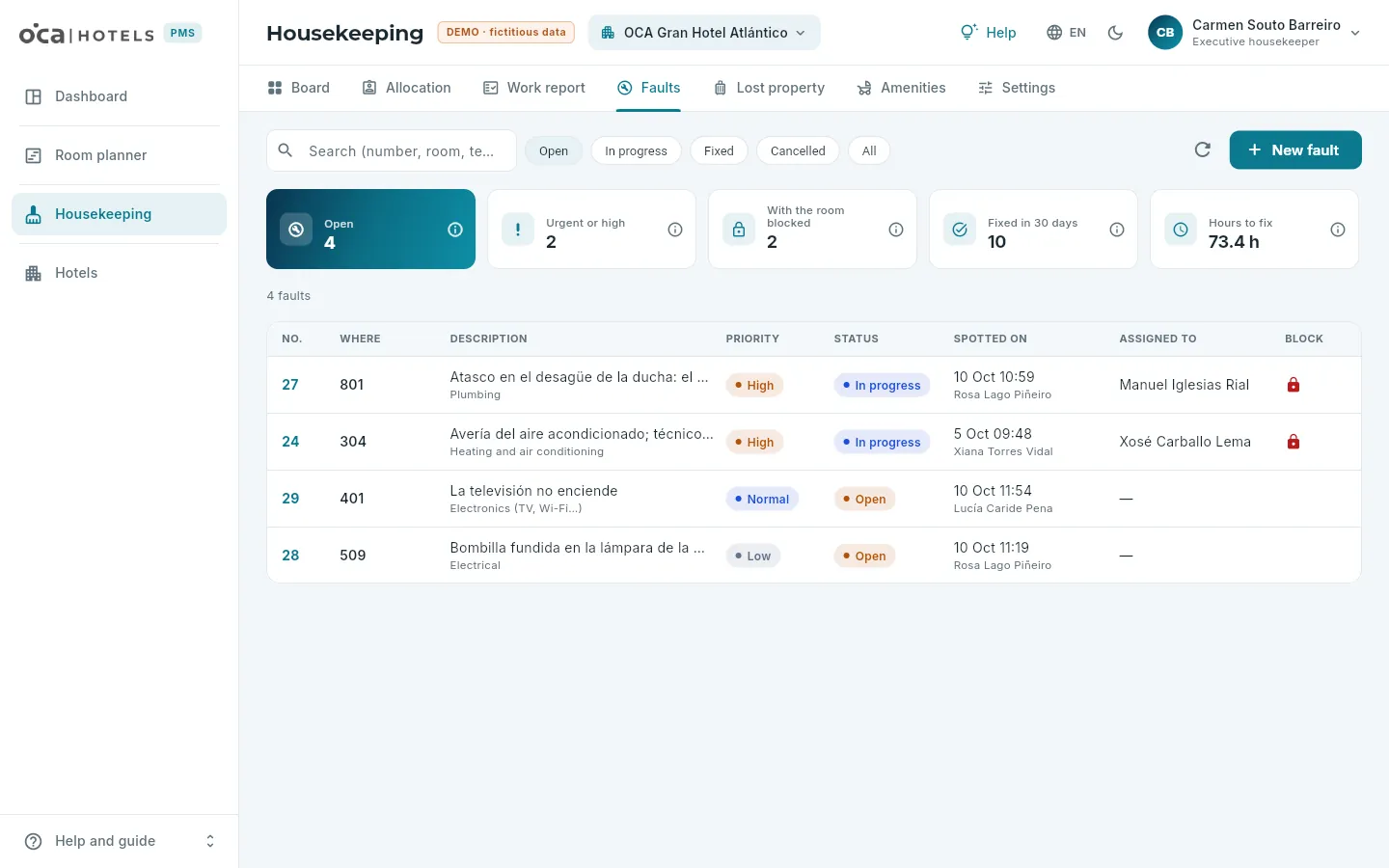The height and width of the screenshot is (868, 1389).
Task: Filter faults by Fixed status
Action: [x=719, y=150]
